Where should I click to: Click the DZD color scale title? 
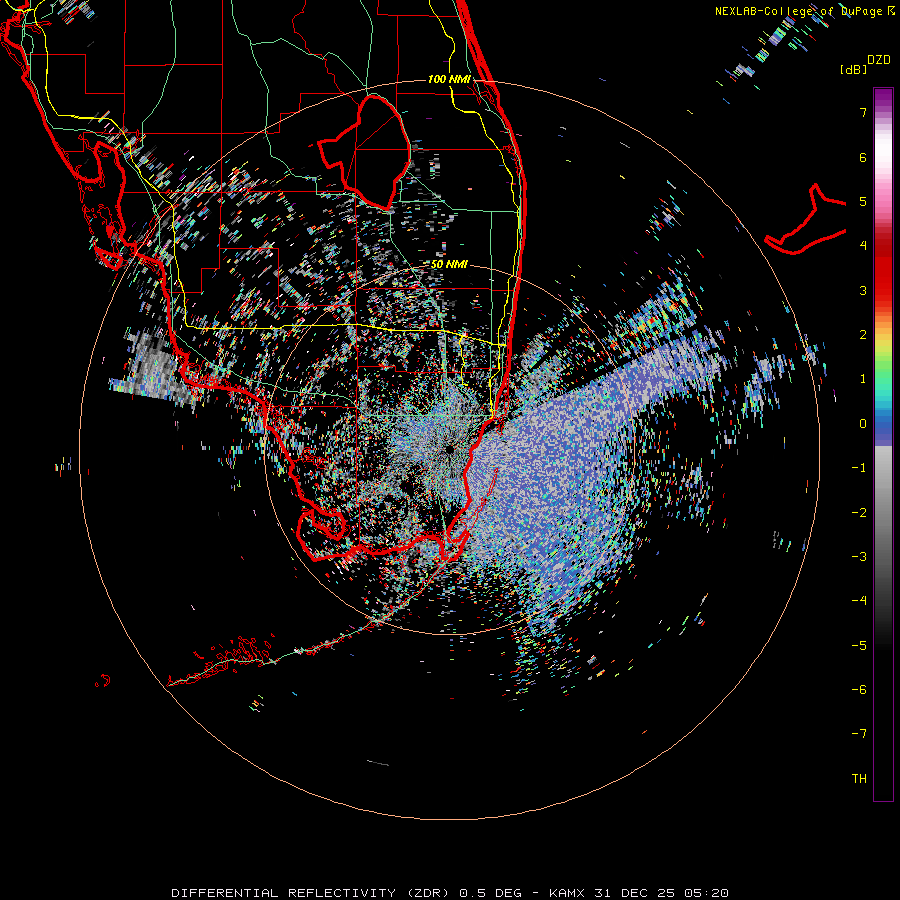click(879, 60)
